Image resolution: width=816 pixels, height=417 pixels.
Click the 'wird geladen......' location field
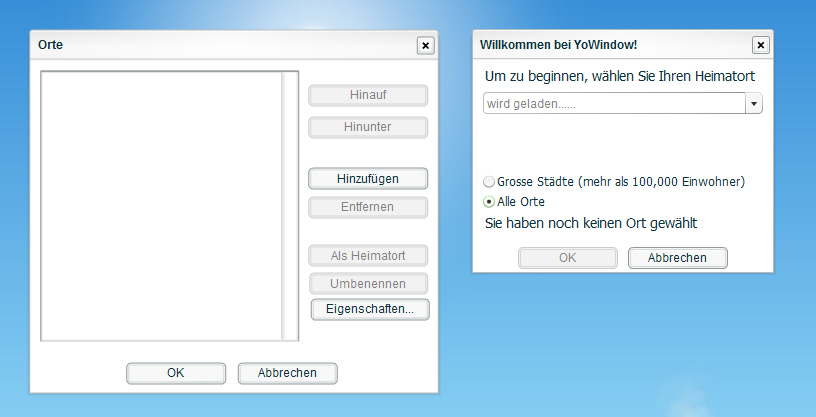[615, 104]
